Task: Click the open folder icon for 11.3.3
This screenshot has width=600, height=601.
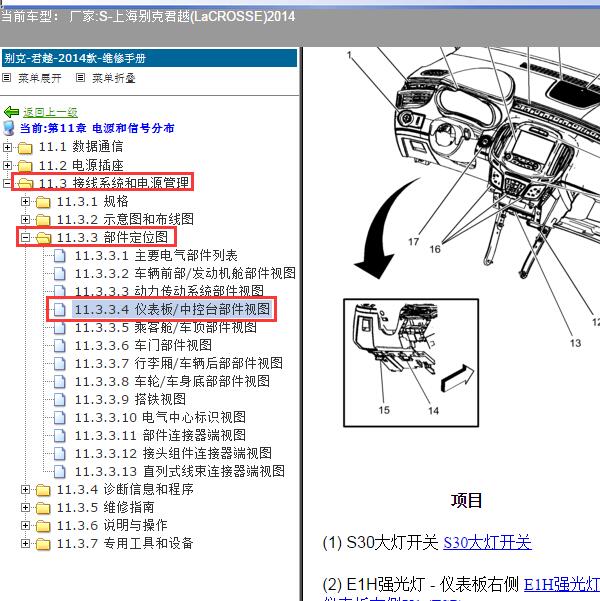Action: click(x=44, y=238)
